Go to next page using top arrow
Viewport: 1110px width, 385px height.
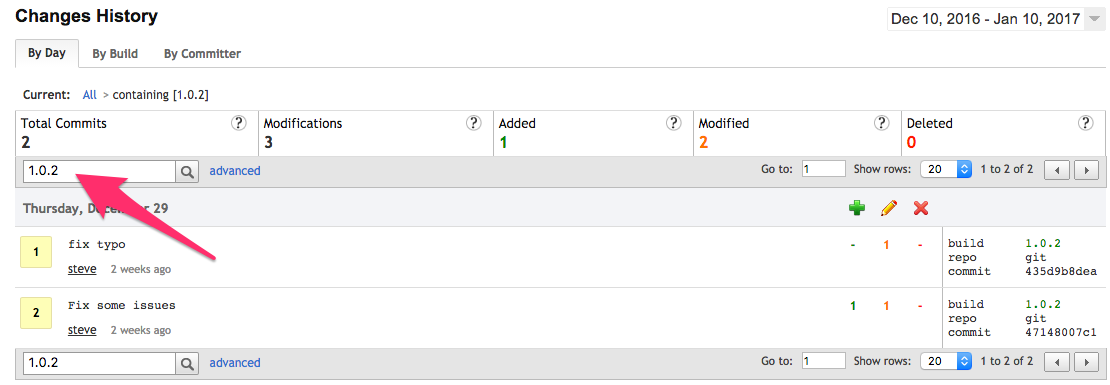point(1086,171)
